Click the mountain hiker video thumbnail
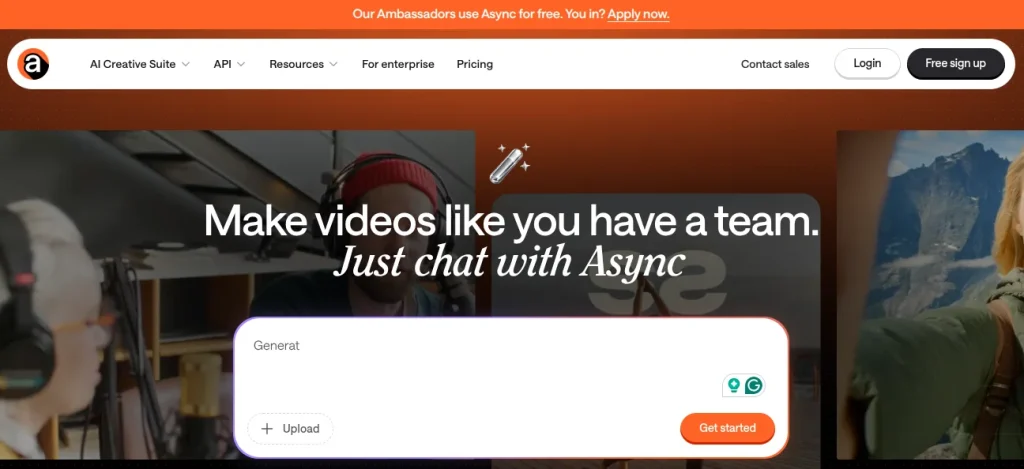This screenshot has height=469, width=1024. (930, 294)
